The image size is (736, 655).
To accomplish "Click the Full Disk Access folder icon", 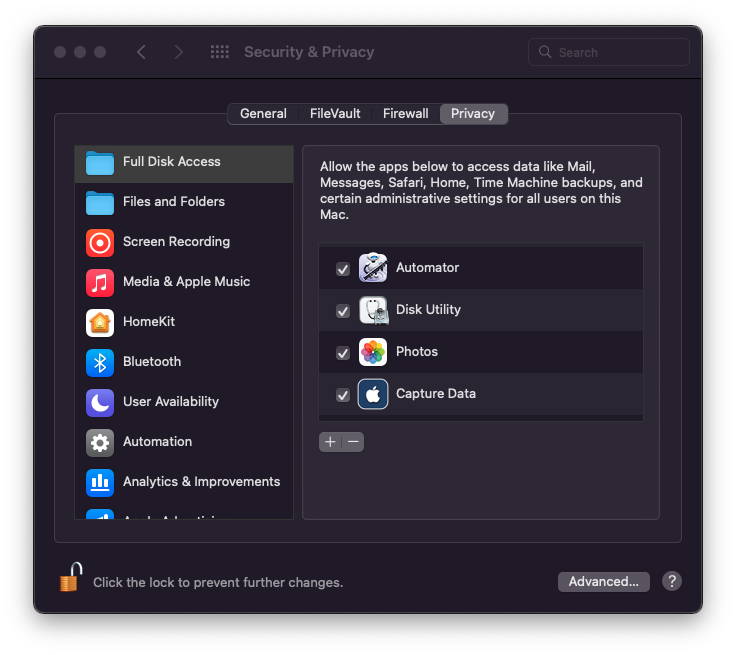I will click(100, 163).
